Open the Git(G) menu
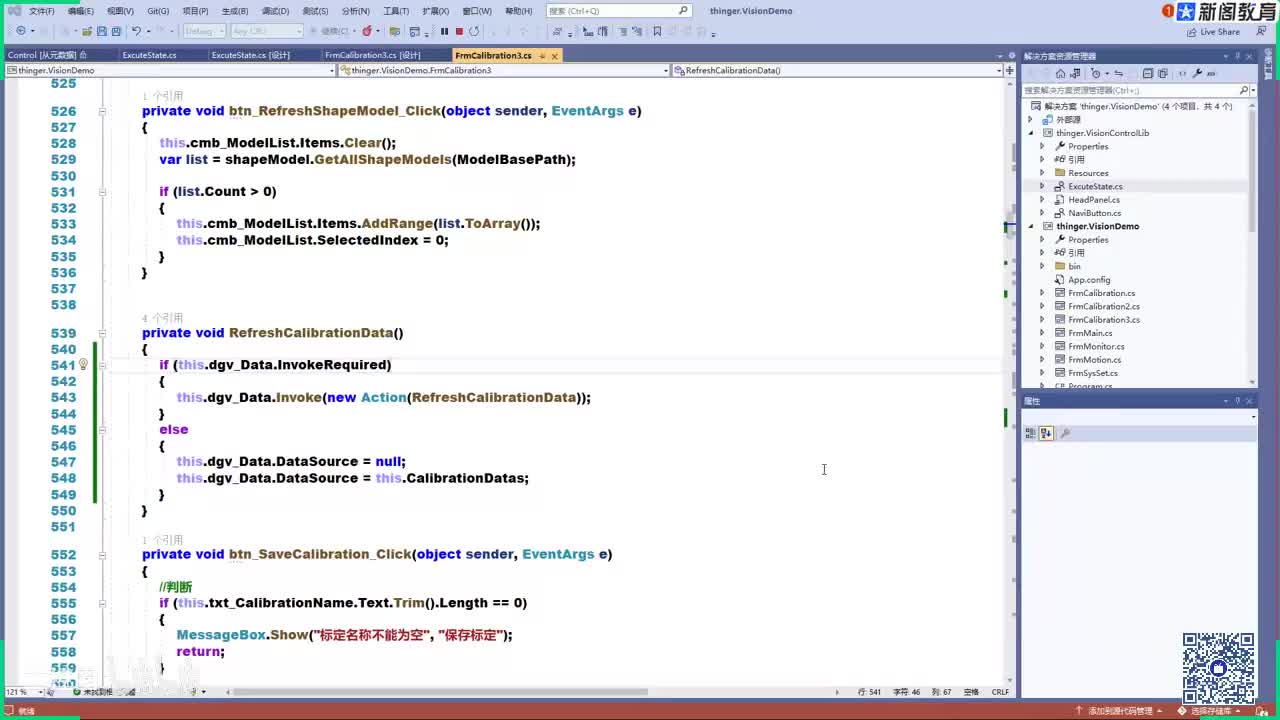 pyautogui.click(x=158, y=11)
